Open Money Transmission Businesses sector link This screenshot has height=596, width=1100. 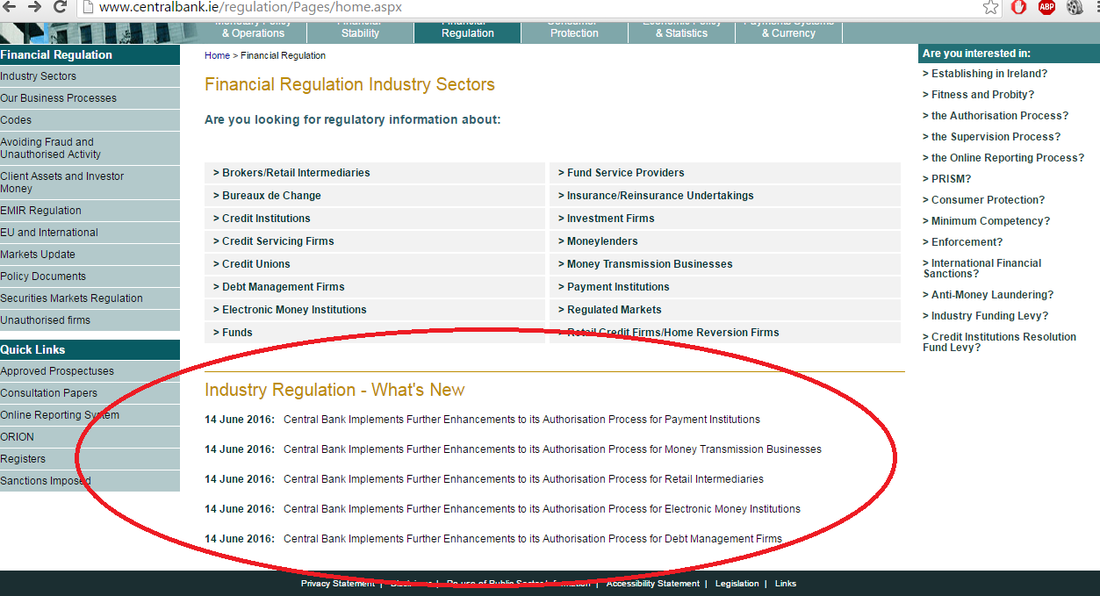[x=725, y=264]
